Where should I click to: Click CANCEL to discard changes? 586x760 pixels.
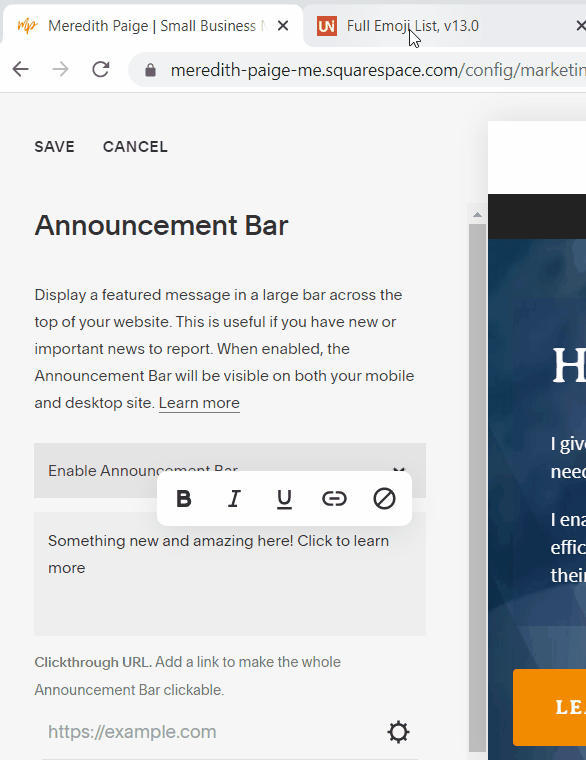click(135, 147)
